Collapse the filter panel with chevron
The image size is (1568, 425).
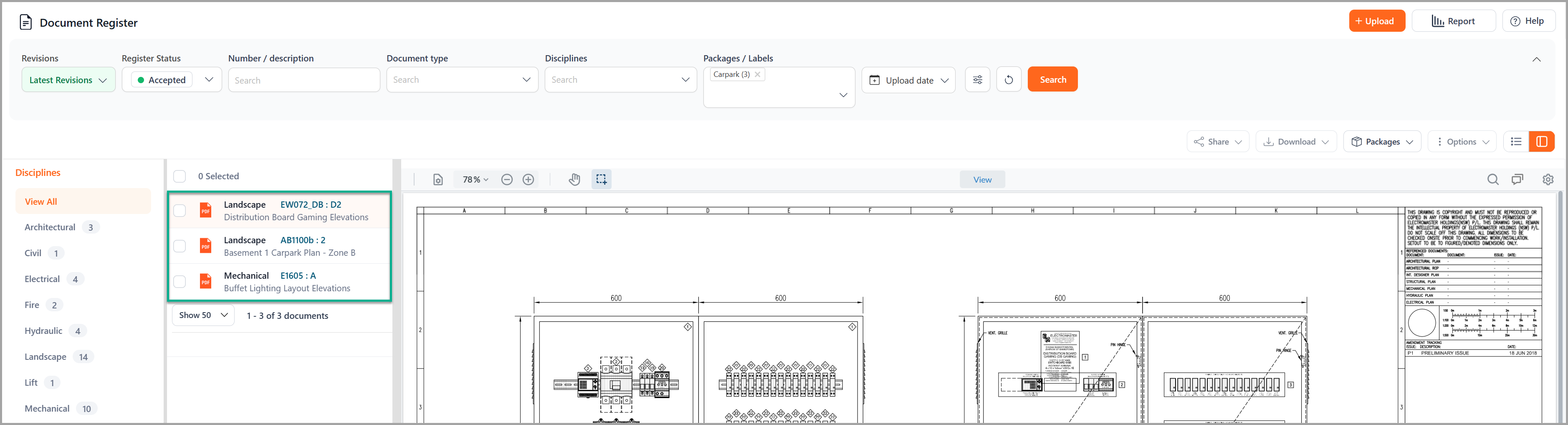coord(1536,59)
